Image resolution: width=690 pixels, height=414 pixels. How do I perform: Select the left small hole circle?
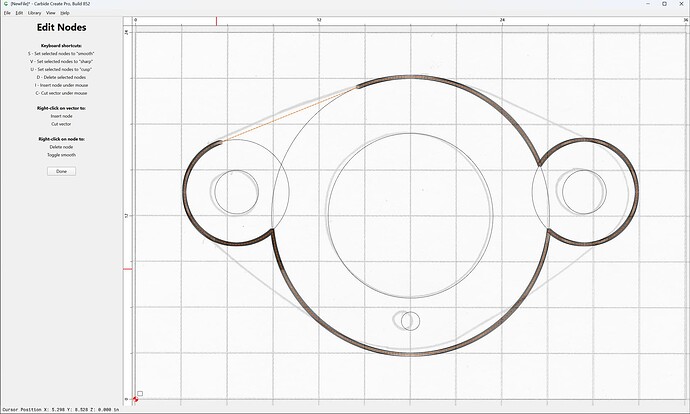[237, 192]
